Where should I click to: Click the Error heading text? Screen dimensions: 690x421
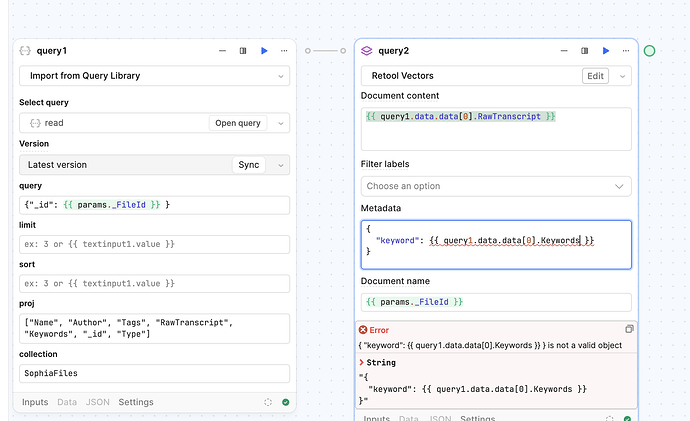[379, 330]
